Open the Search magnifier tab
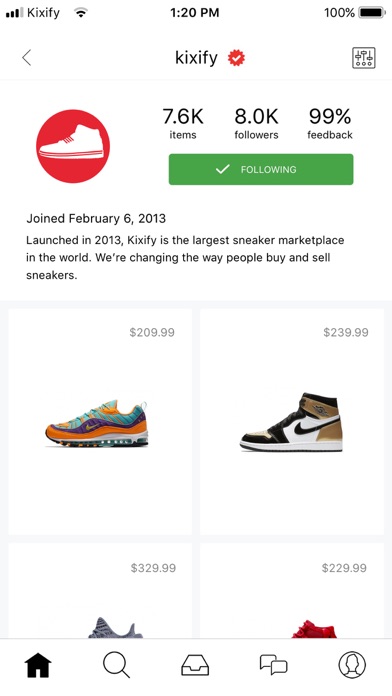 tap(116, 665)
